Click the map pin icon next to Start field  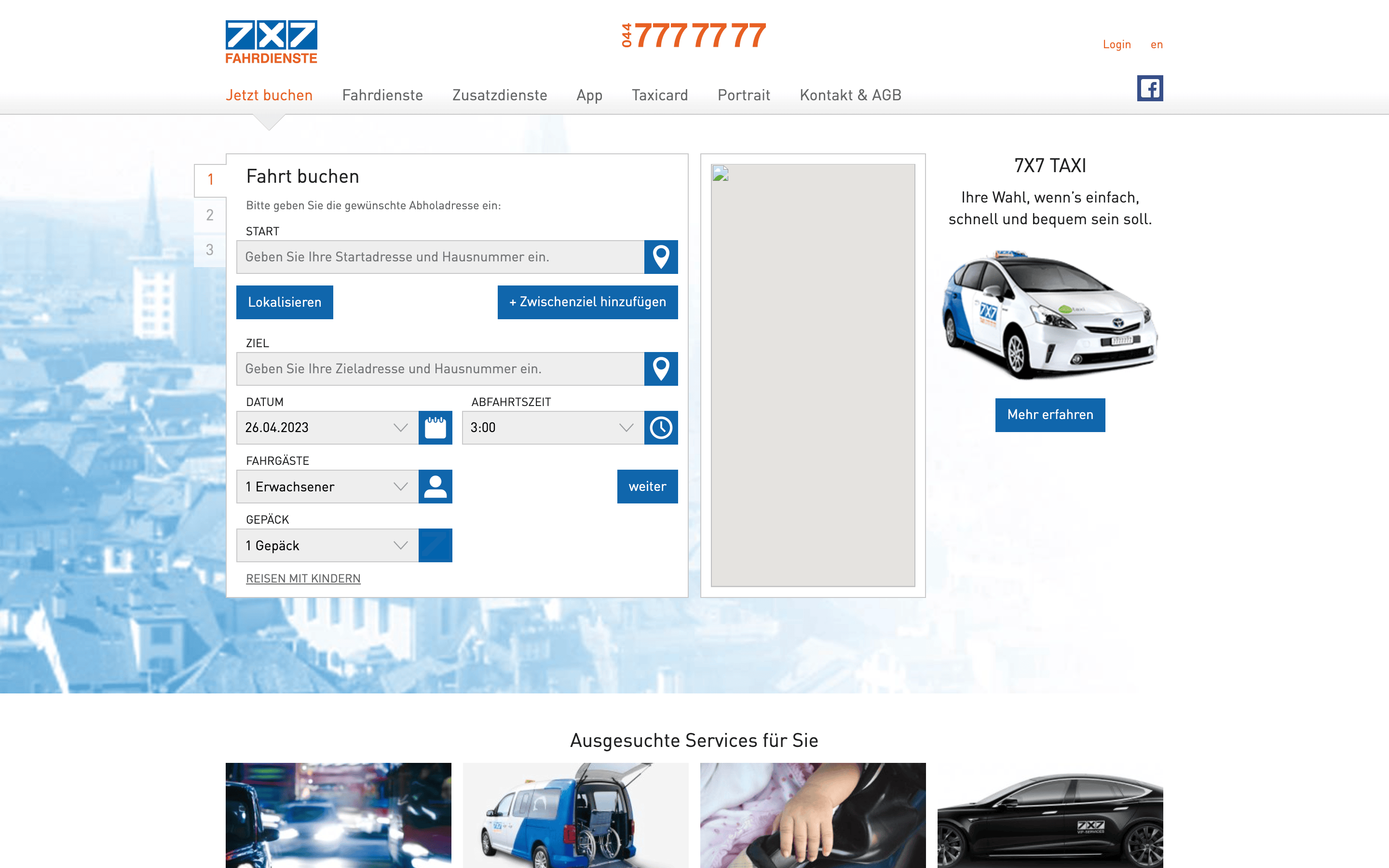pyautogui.click(x=661, y=257)
